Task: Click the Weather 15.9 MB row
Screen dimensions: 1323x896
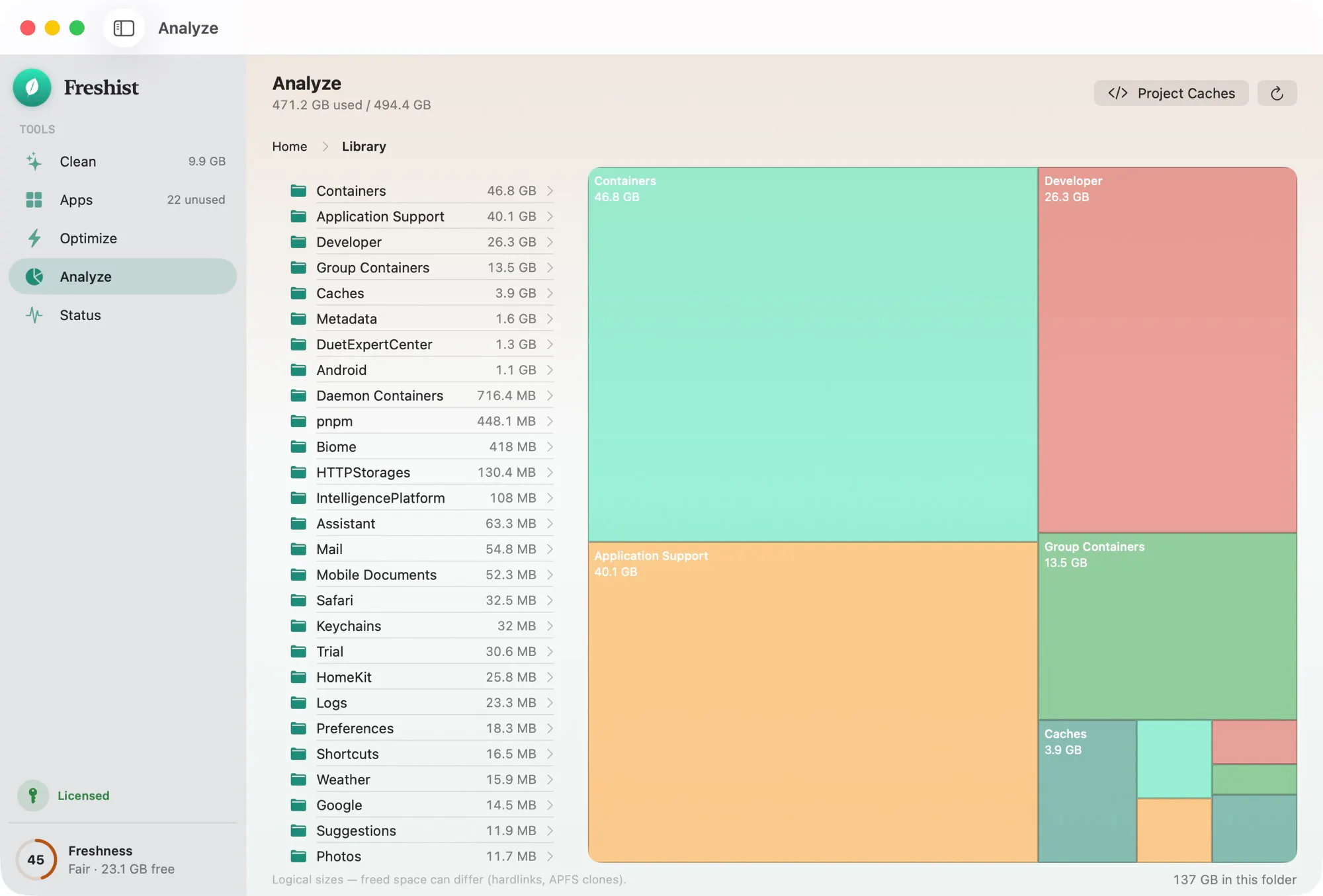Action: [x=421, y=780]
